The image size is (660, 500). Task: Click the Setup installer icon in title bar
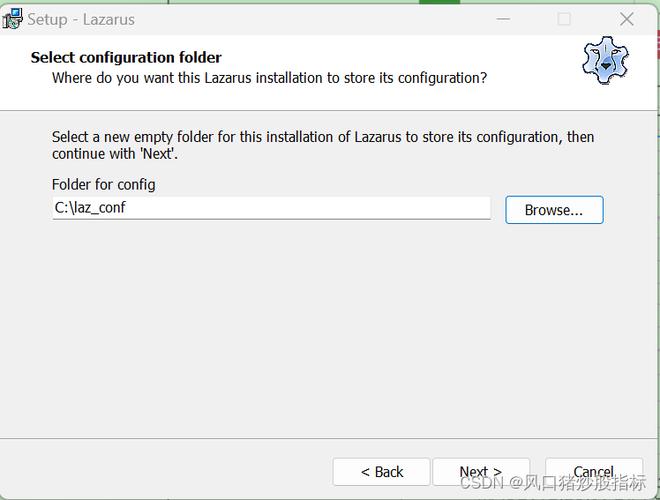coord(12,19)
